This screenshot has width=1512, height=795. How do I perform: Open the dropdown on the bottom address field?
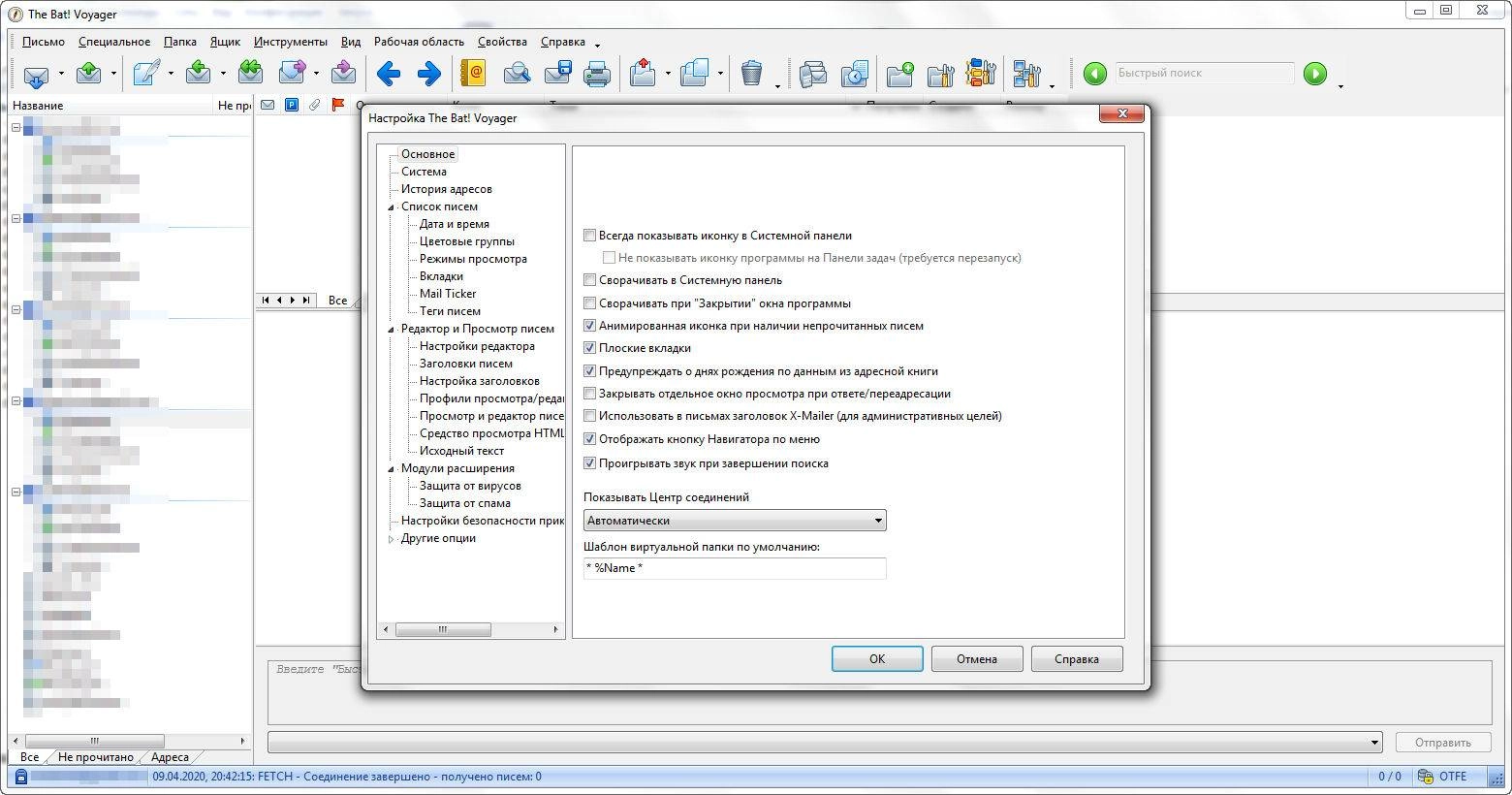click(x=1374, y=743)
